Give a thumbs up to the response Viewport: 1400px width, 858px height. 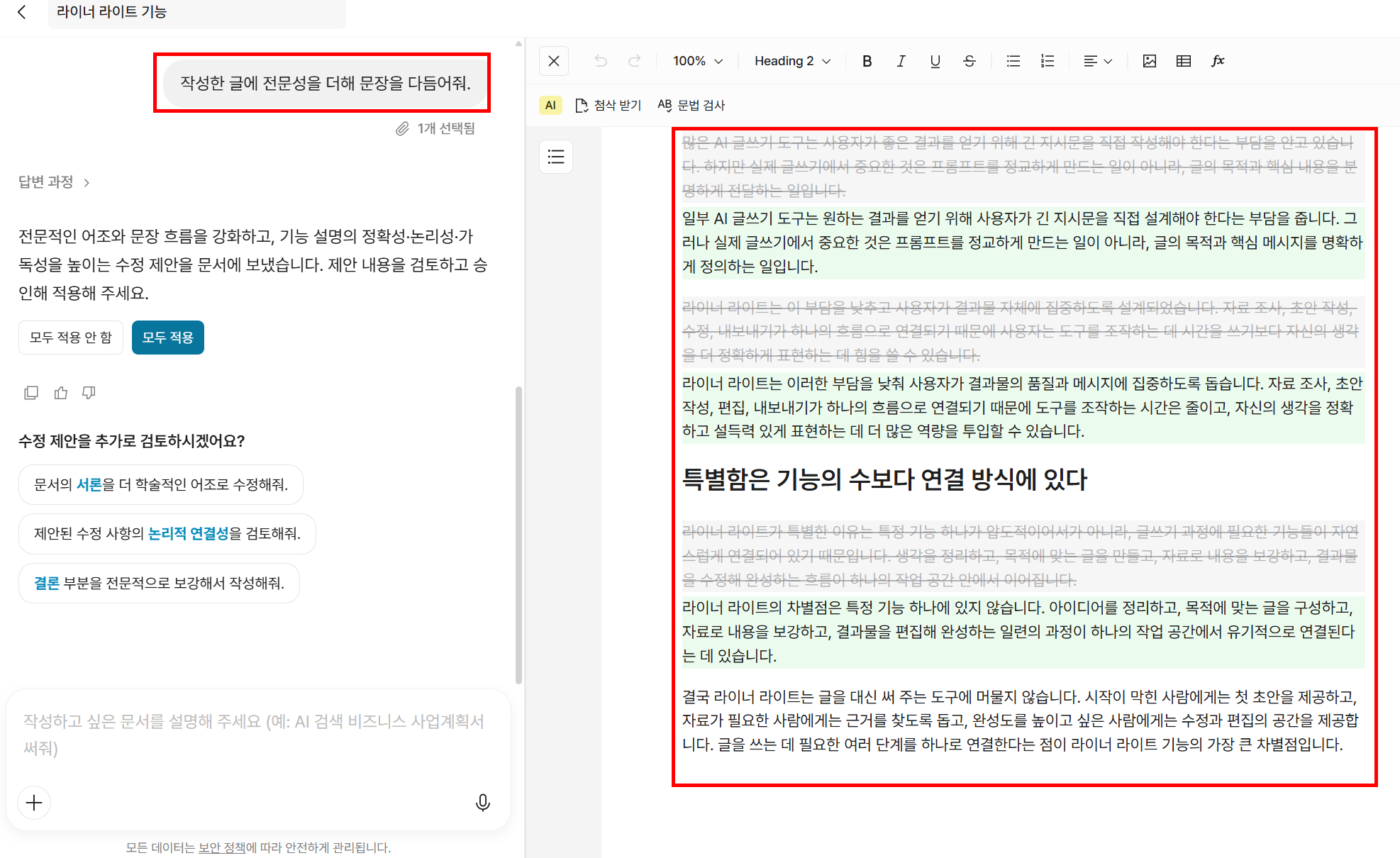point(61,393)
